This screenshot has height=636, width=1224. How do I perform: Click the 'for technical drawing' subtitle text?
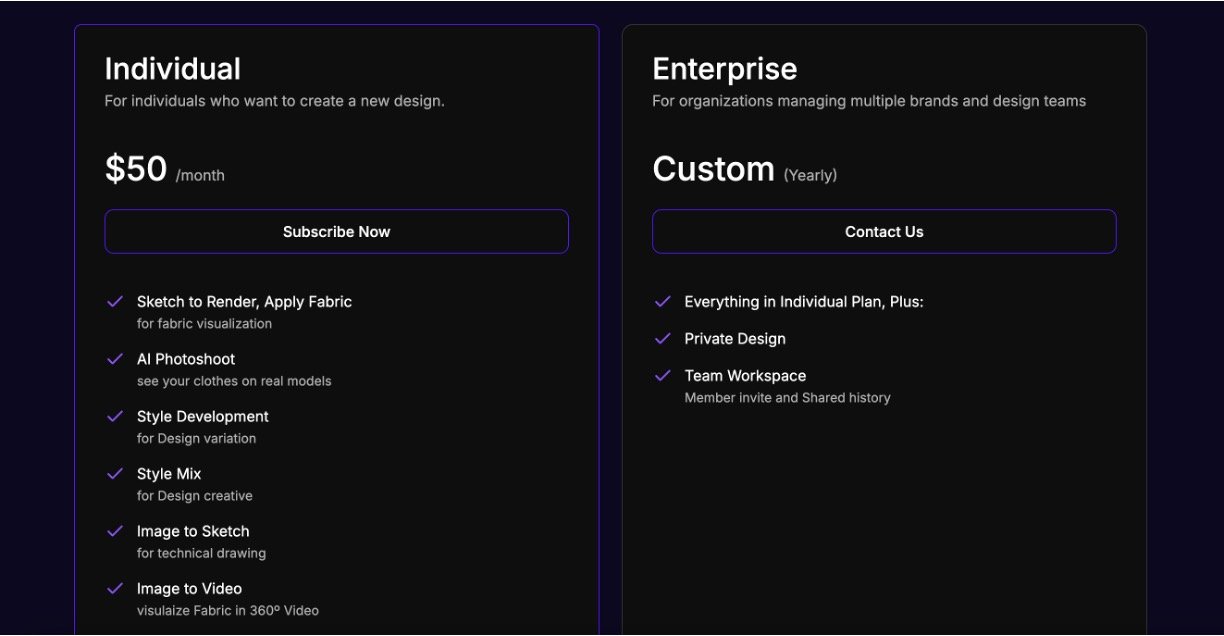tap(201, 553)
